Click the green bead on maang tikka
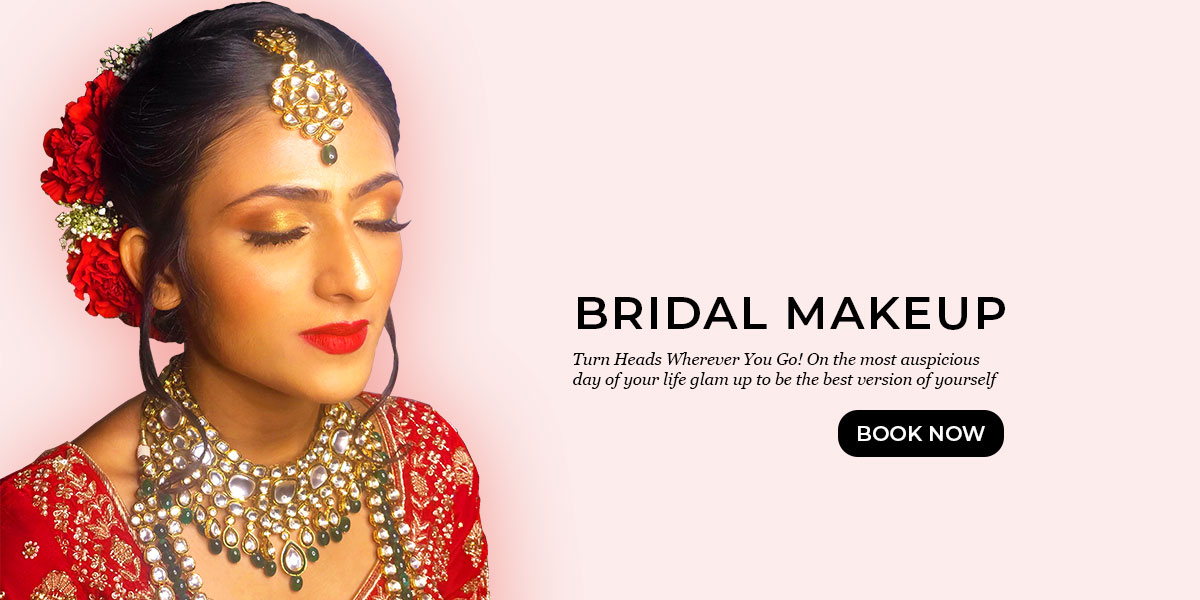Image resolution: width=1200 pixels, height=600 pixels. click(x=329, y=154)
